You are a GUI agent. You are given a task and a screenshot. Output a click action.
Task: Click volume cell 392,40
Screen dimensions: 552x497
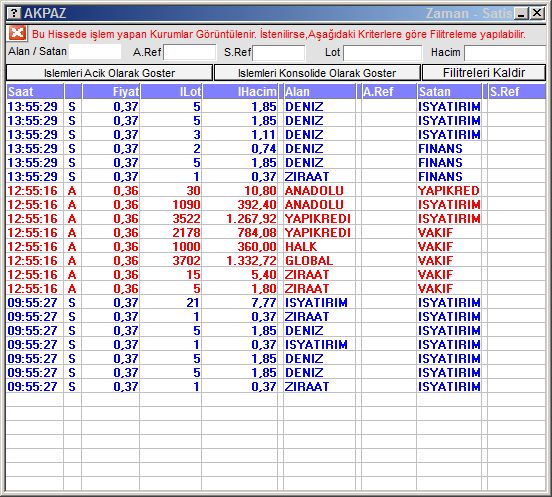257,205
